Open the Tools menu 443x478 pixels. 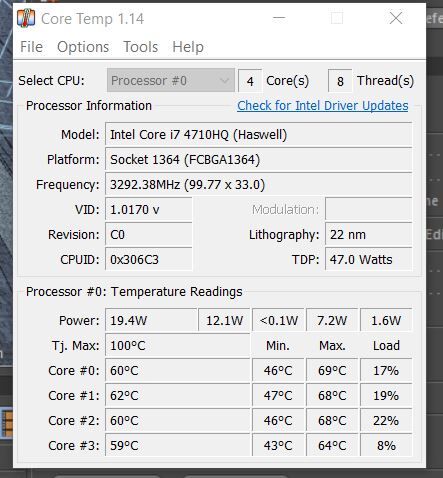pyautogui.click(x=141, y=47)
